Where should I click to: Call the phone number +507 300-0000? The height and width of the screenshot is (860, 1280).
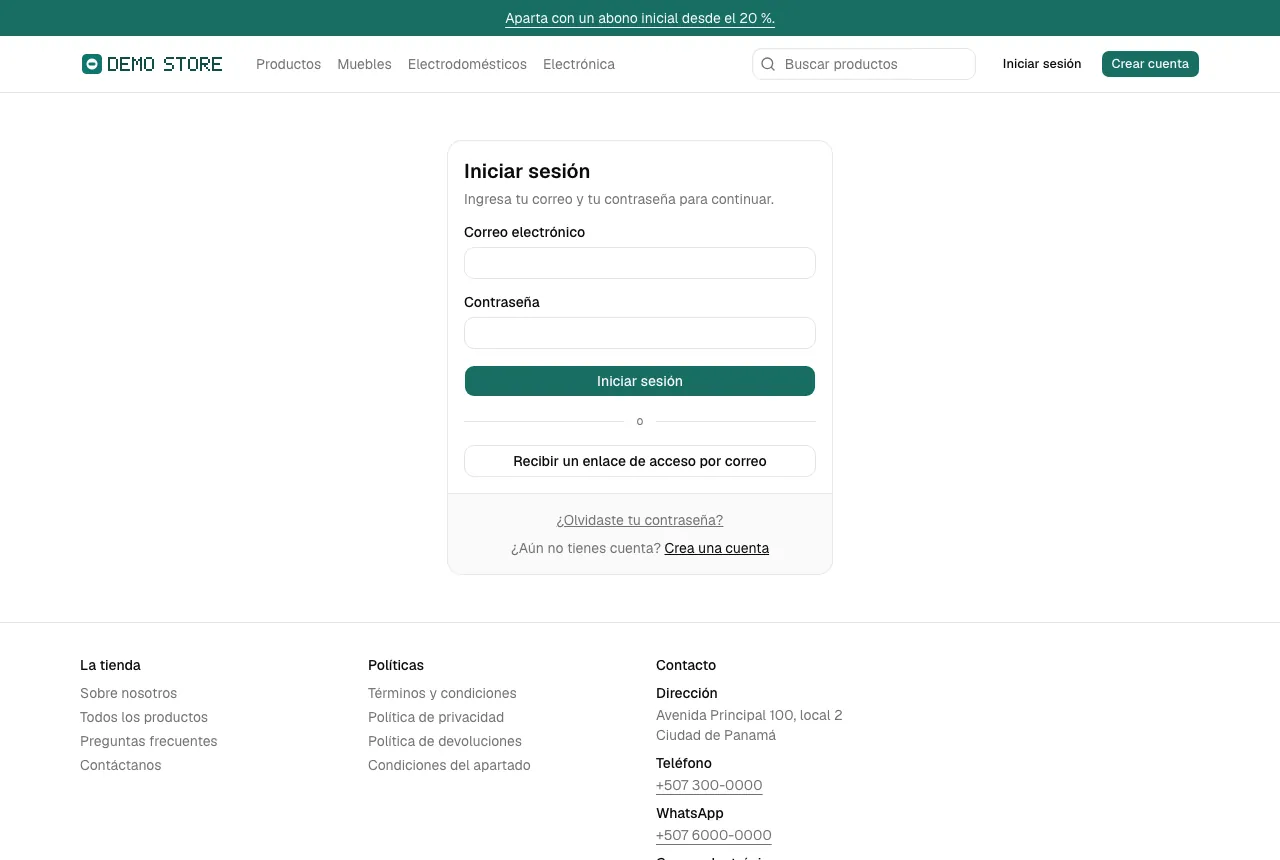709,785
